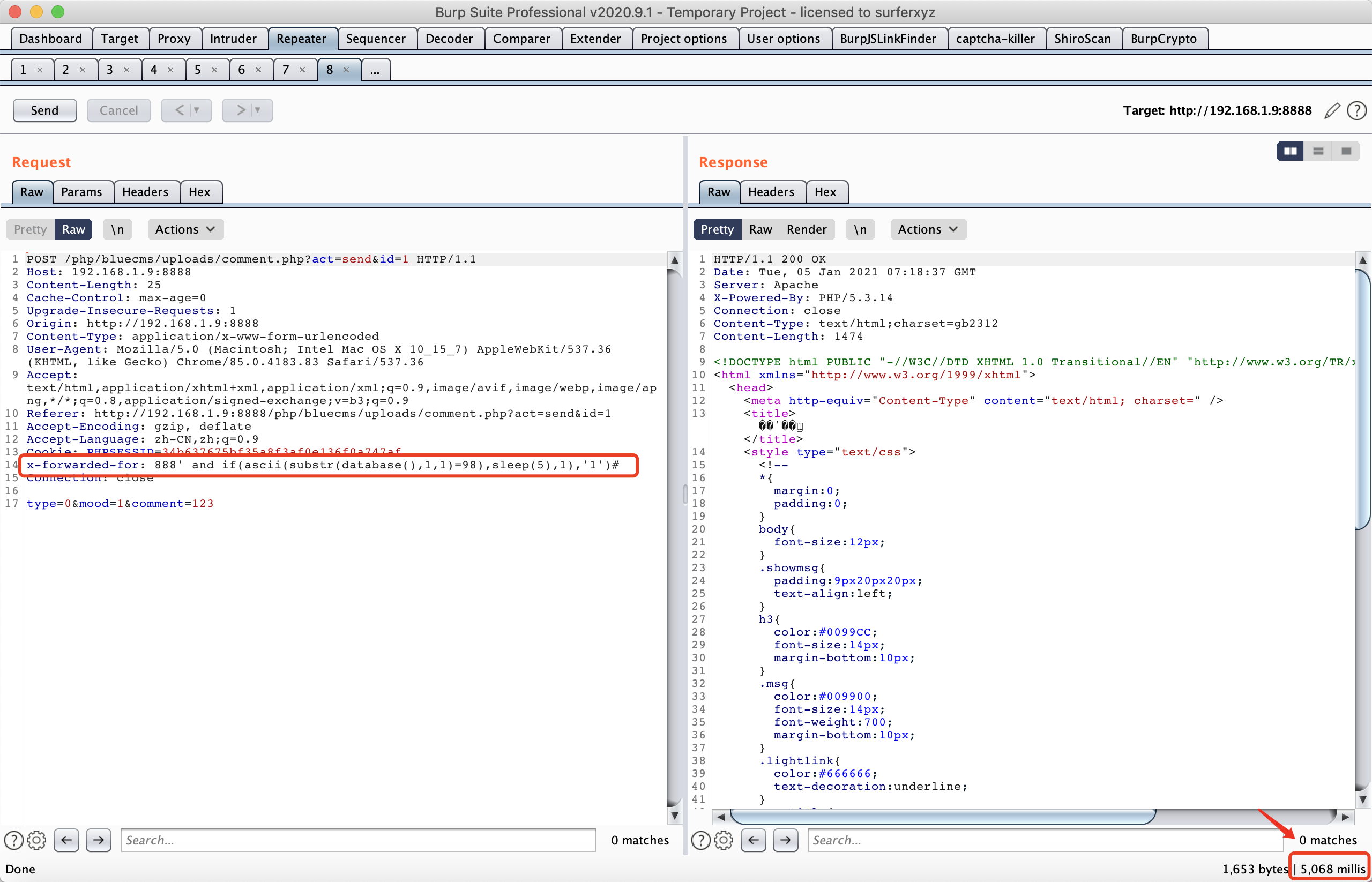
Task: Switch response view to Render
Action: click(807, 229)
